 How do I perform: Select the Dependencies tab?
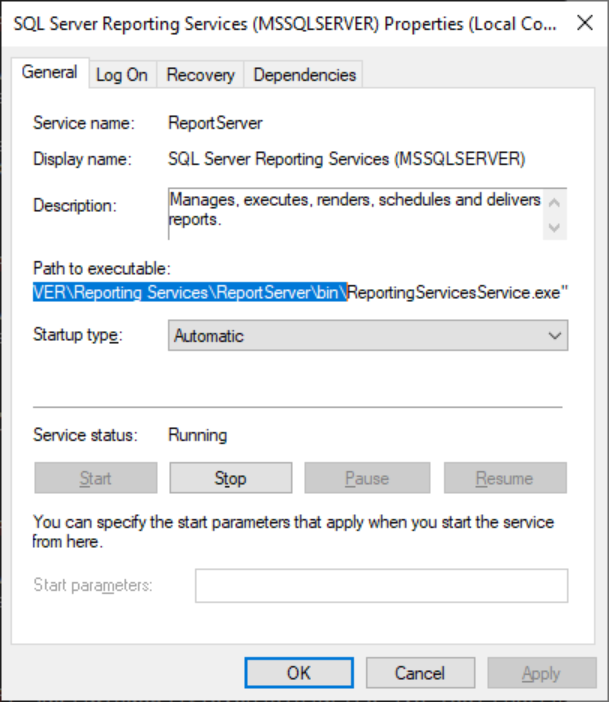304,75
